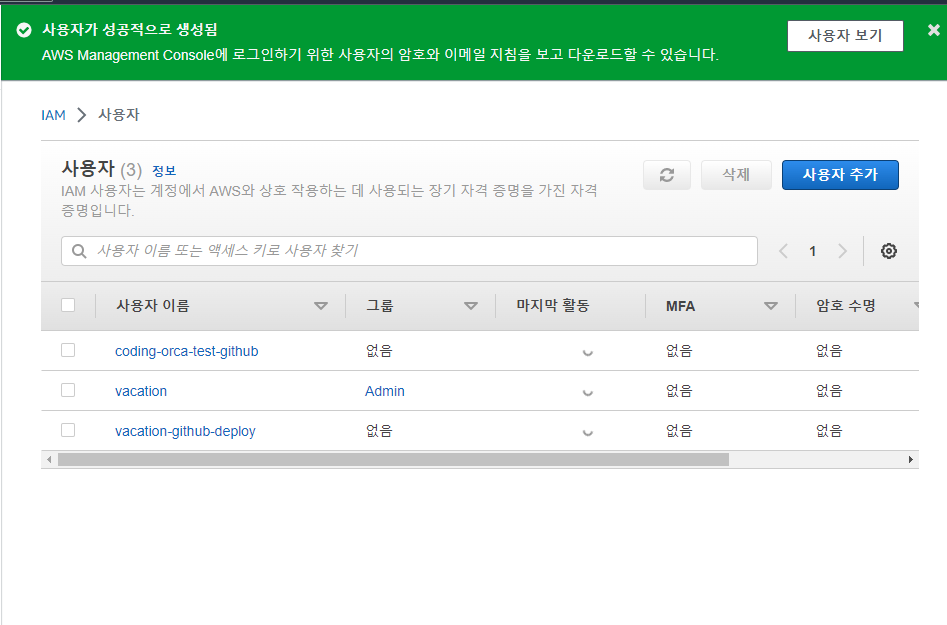Dismiss the green success banner
947x625 pixels.
934,30
